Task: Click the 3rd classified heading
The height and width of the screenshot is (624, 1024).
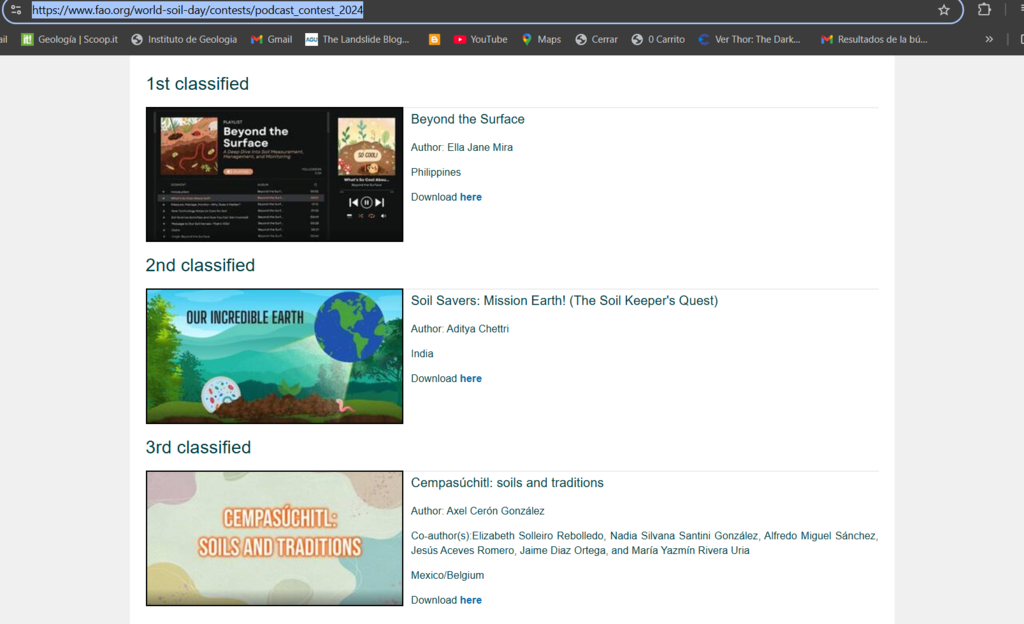Action: [198, 448]
